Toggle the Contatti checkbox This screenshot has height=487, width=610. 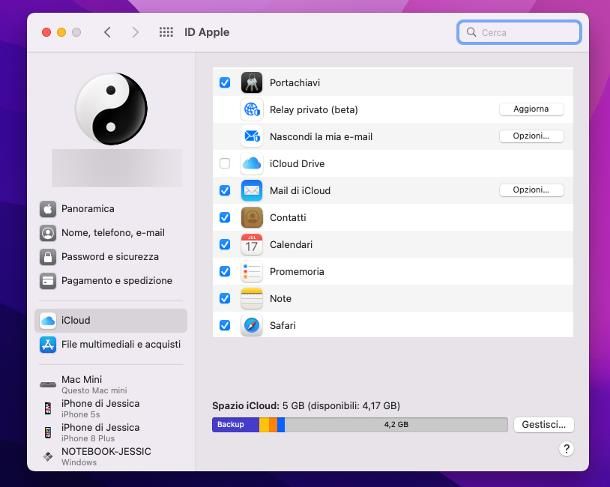click(x=225, y=217)
